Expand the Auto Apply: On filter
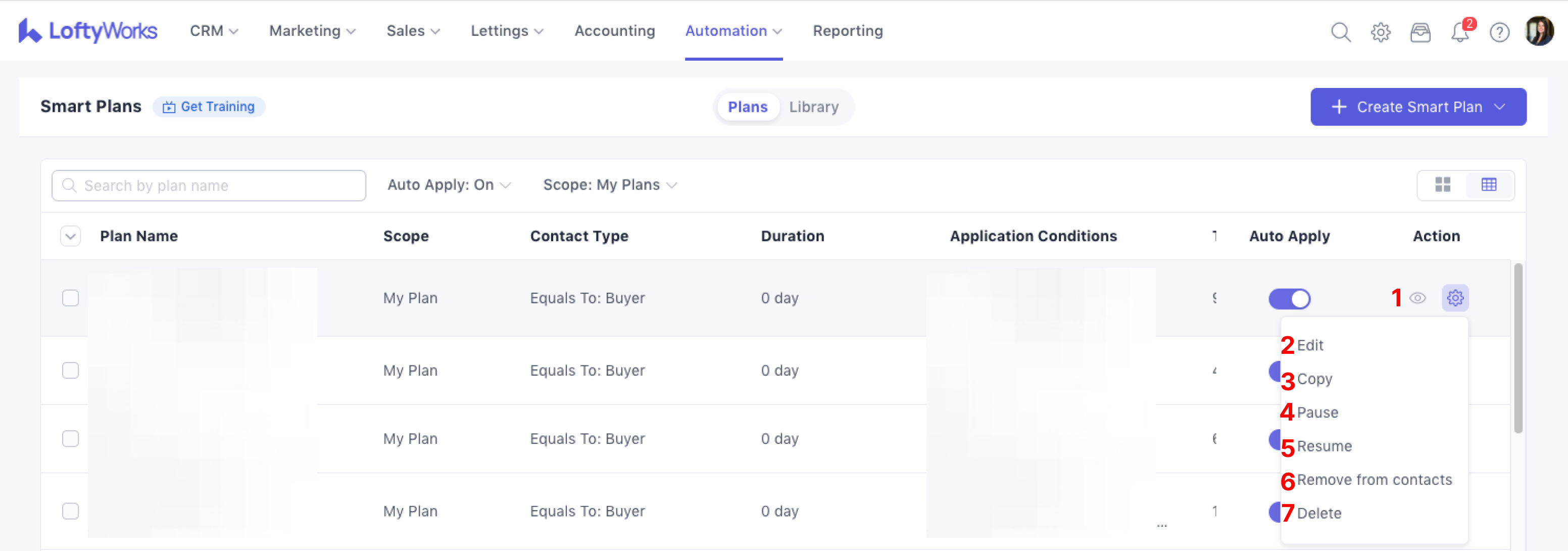 pos(449,185)
